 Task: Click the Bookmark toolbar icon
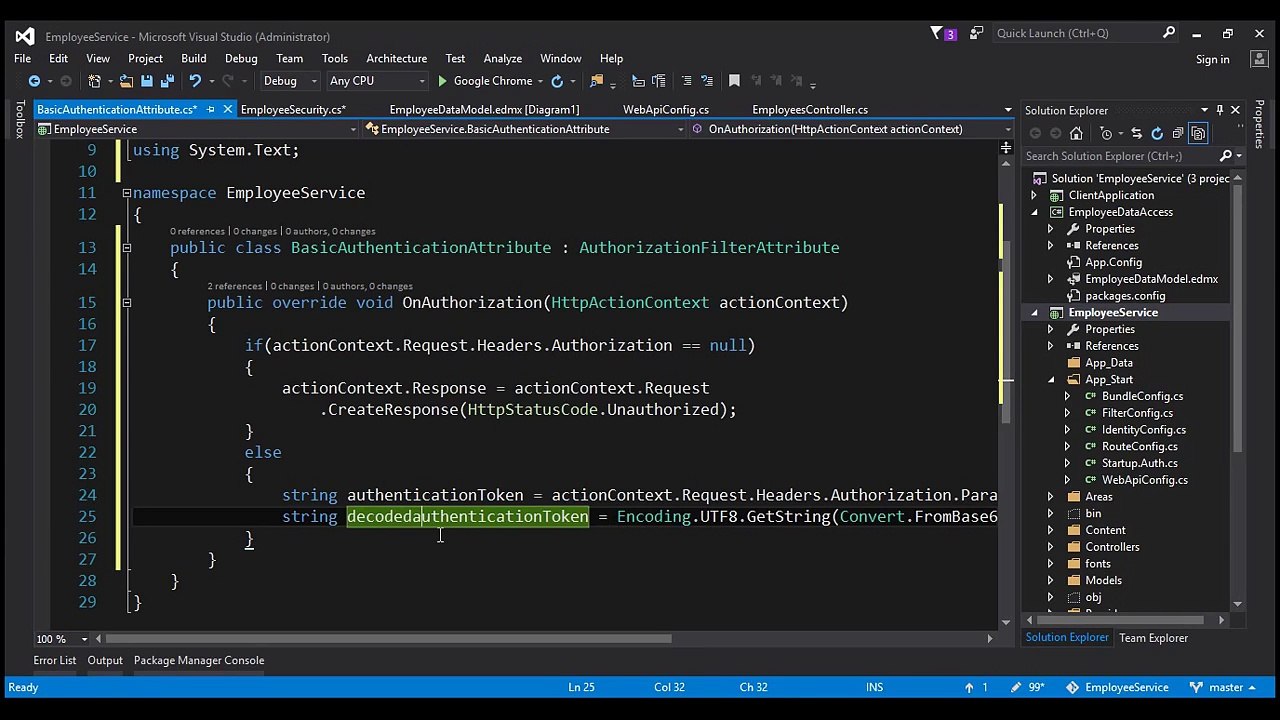[734, 81]
